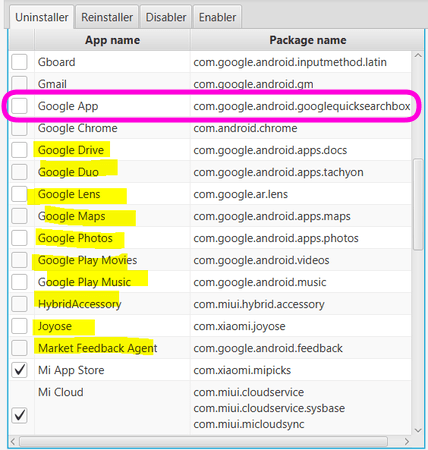Click the horizontal scrollbar left arrow
The height and width of the screenshot is (450, 428).
click(13, 442)
